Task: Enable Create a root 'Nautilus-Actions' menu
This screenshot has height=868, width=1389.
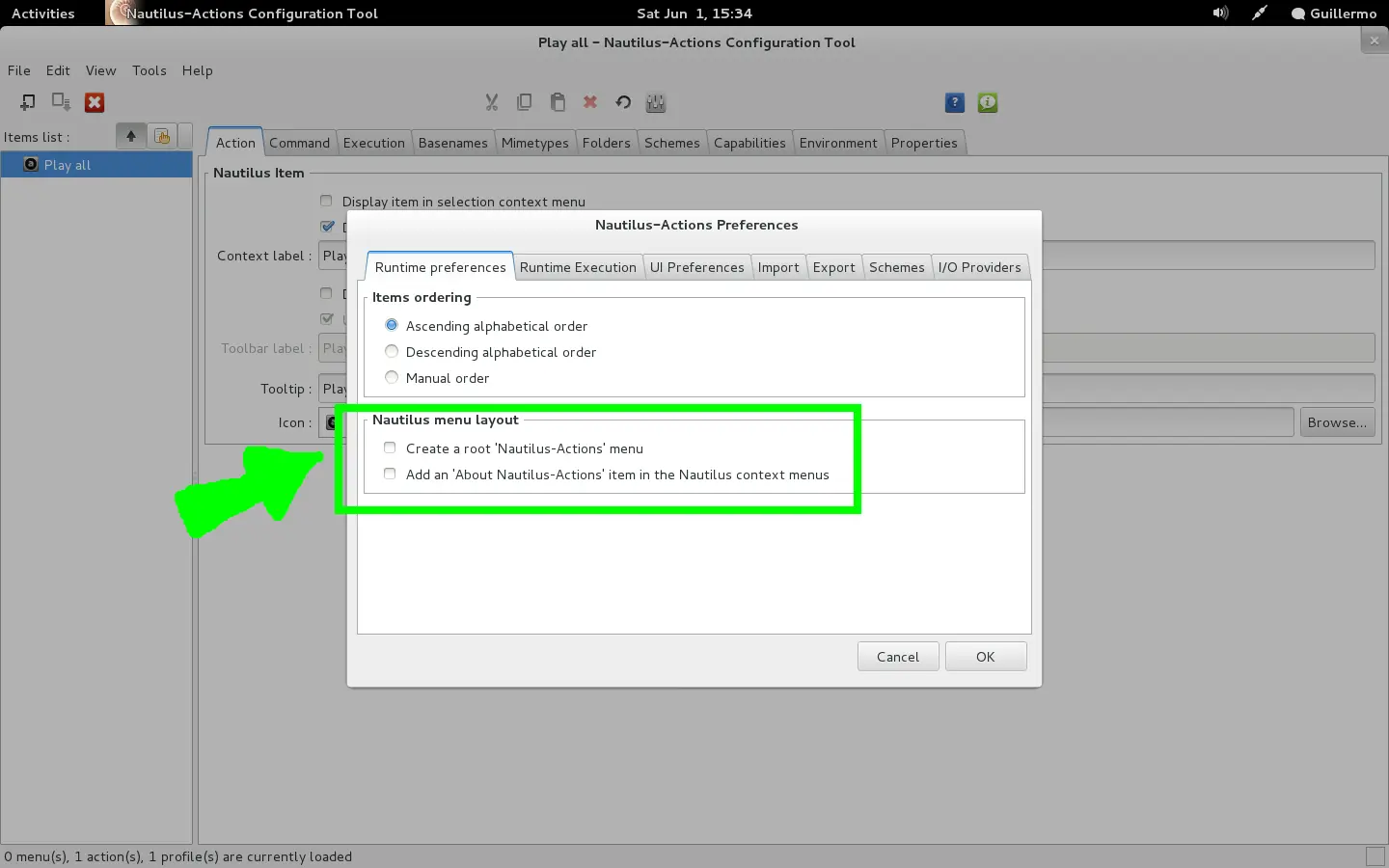Action: [514, 448]
